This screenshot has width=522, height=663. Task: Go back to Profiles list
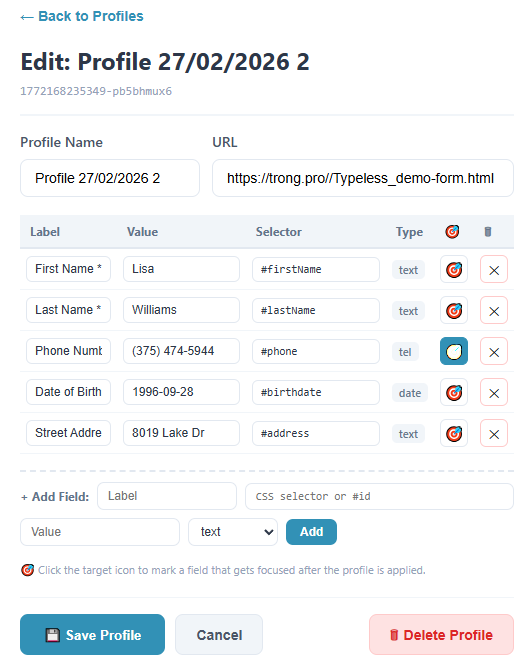[x=82, y=16]
